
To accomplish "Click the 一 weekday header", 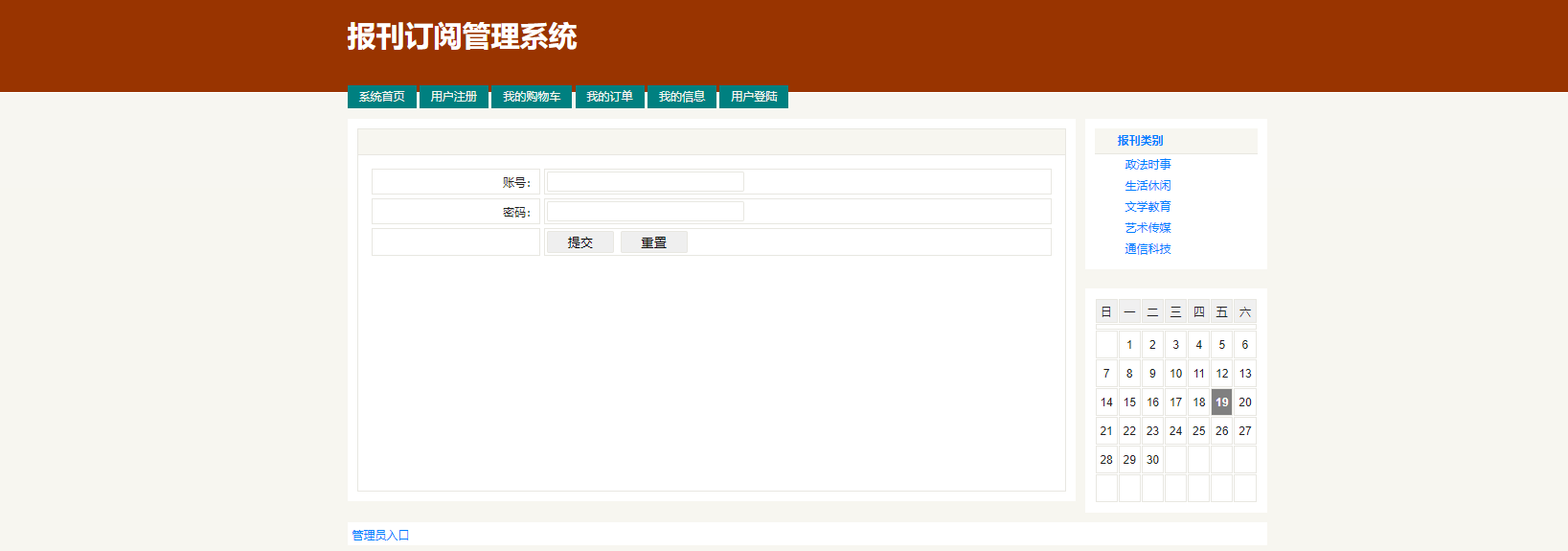I will (x=1129, y=312).
